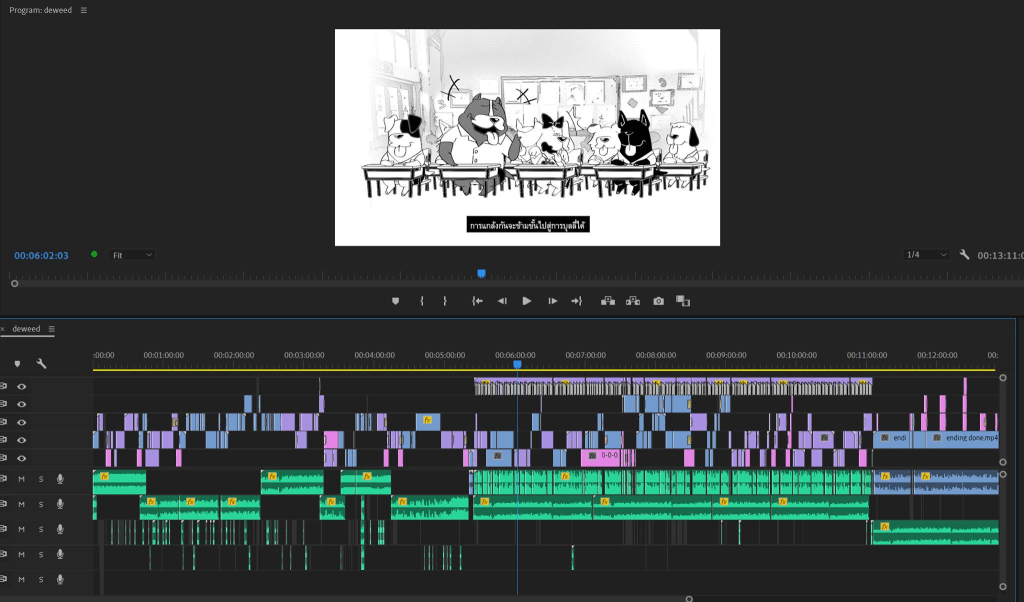Open timeline display settings wrench

pos(42,364)
